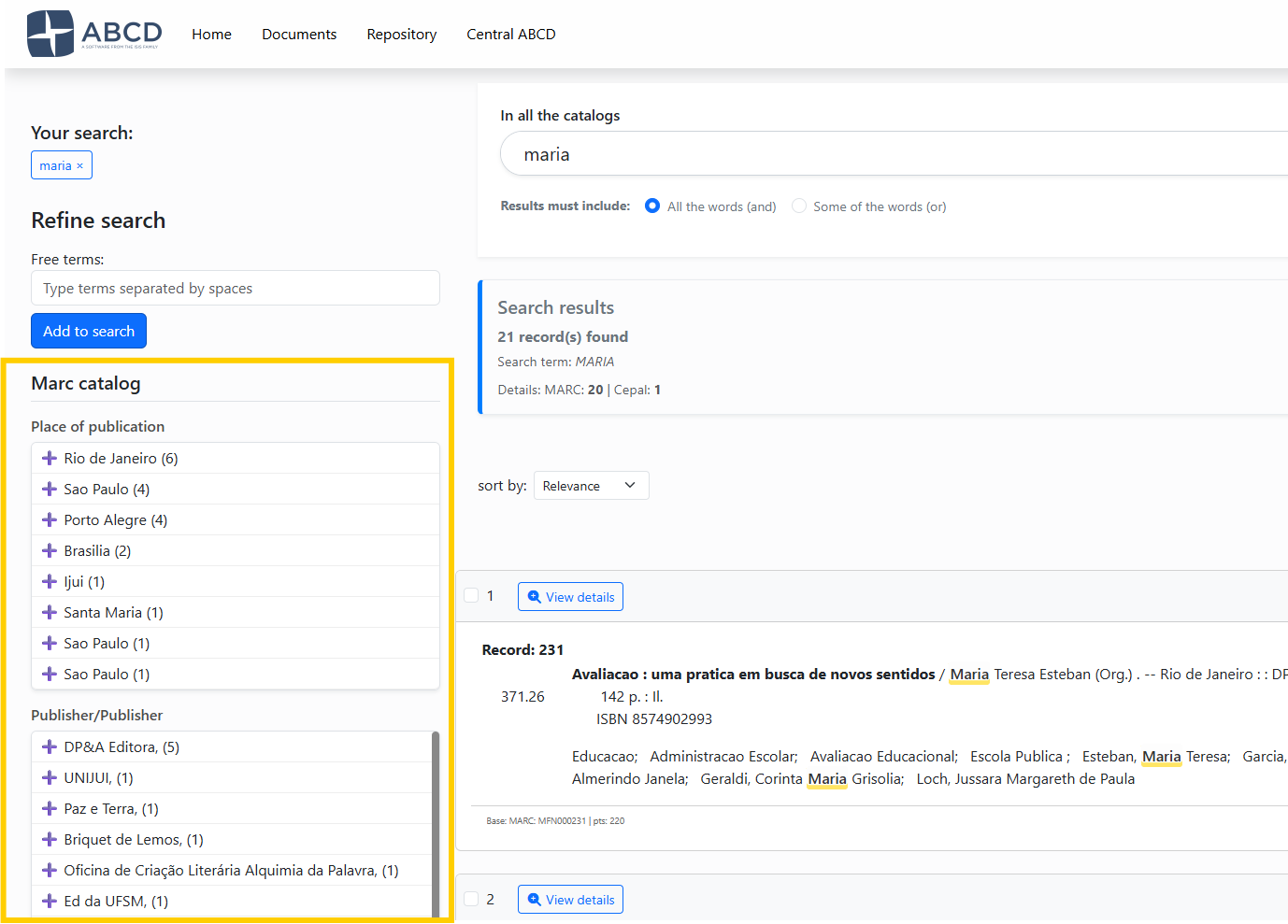Viewport: 1288px width, 924px height.
Task: Open the Central ABCD menu item
Action: tap(511, 35)
